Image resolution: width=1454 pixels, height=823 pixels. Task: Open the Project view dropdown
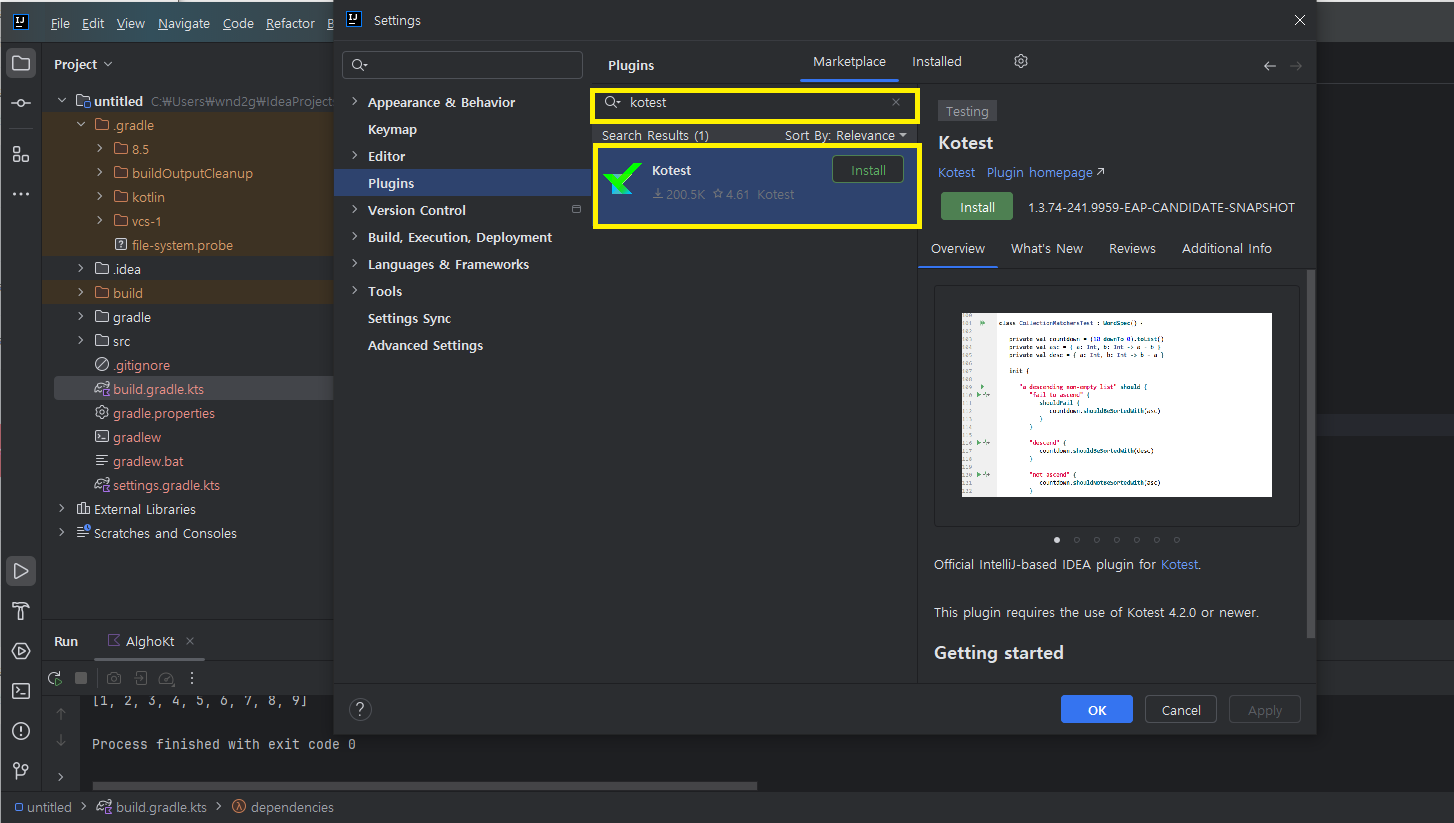tap(83, 64)
